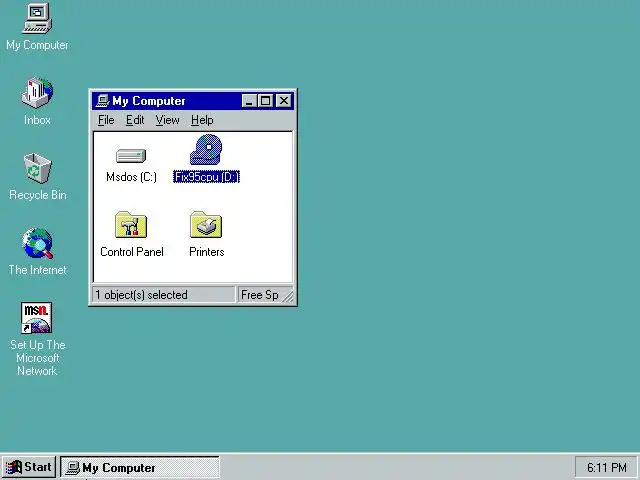
Task: Select the Msdos (C:) drive icon
Action: pyautogui.click(x=131, y=156)
